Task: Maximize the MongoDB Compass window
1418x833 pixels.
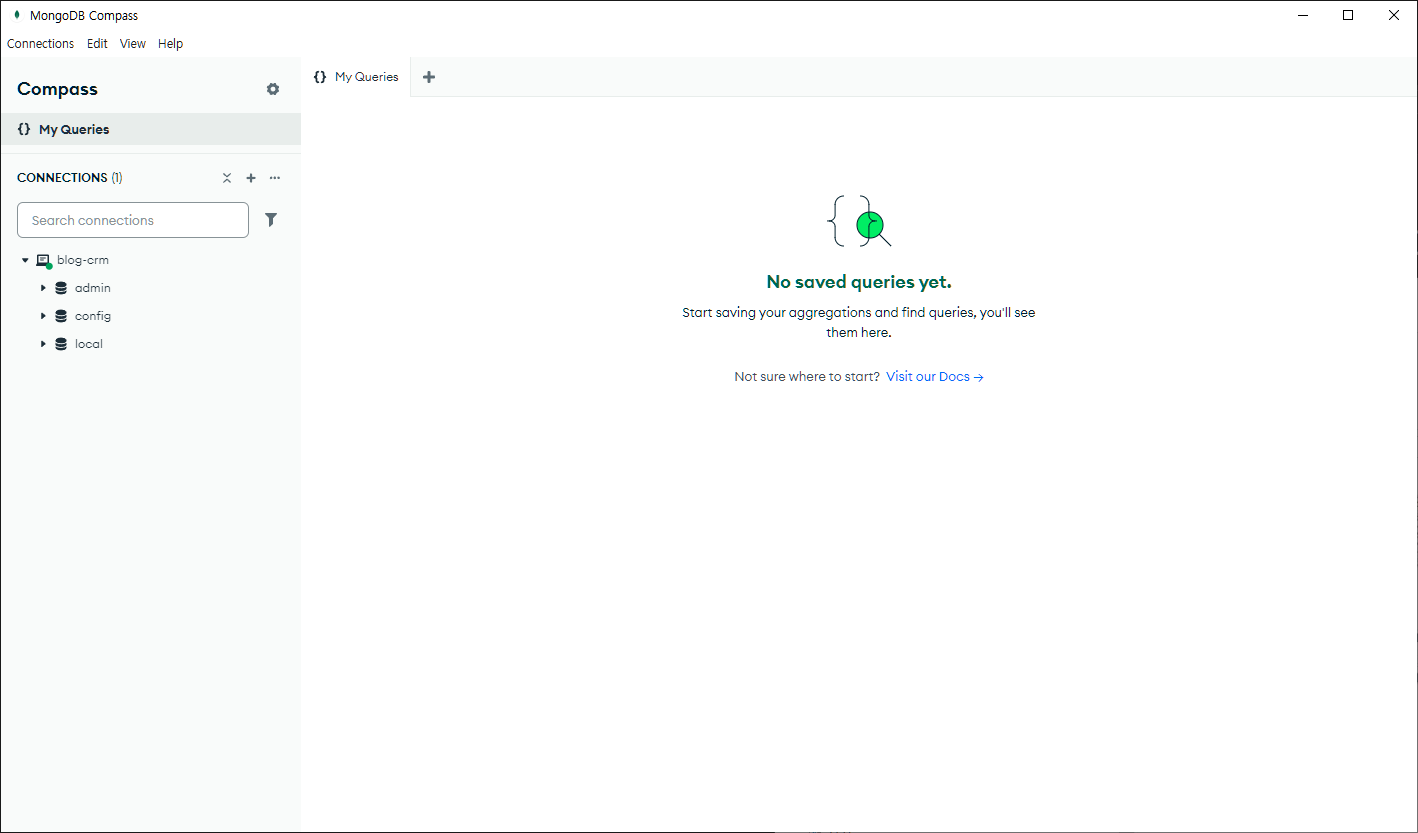Action: 1348,15
